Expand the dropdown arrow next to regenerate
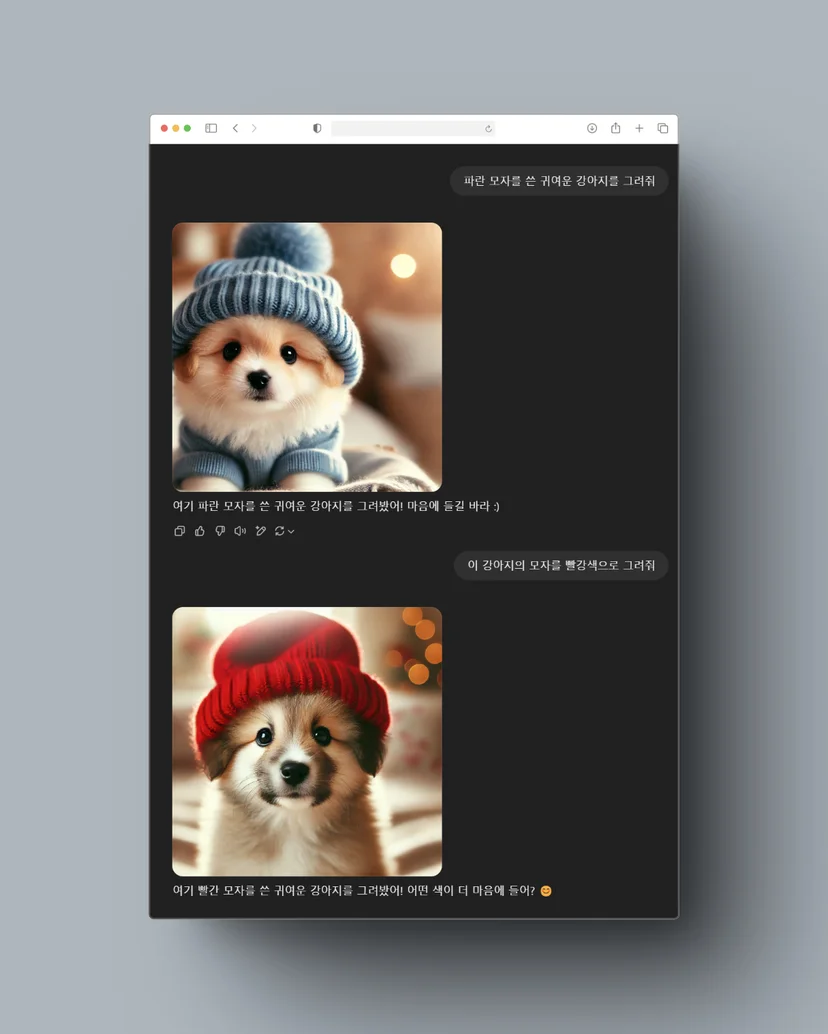 [x=291, y=532]
